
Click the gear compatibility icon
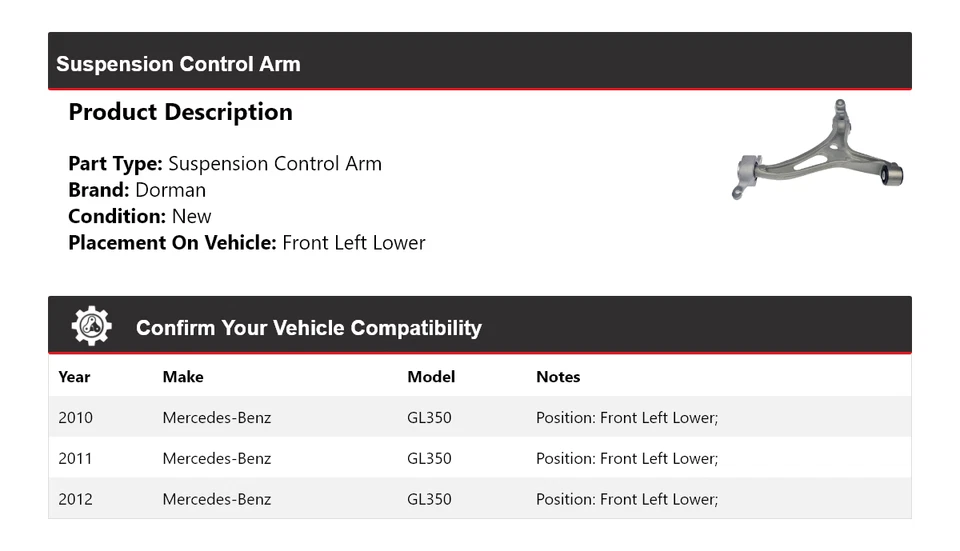(91, 327)
